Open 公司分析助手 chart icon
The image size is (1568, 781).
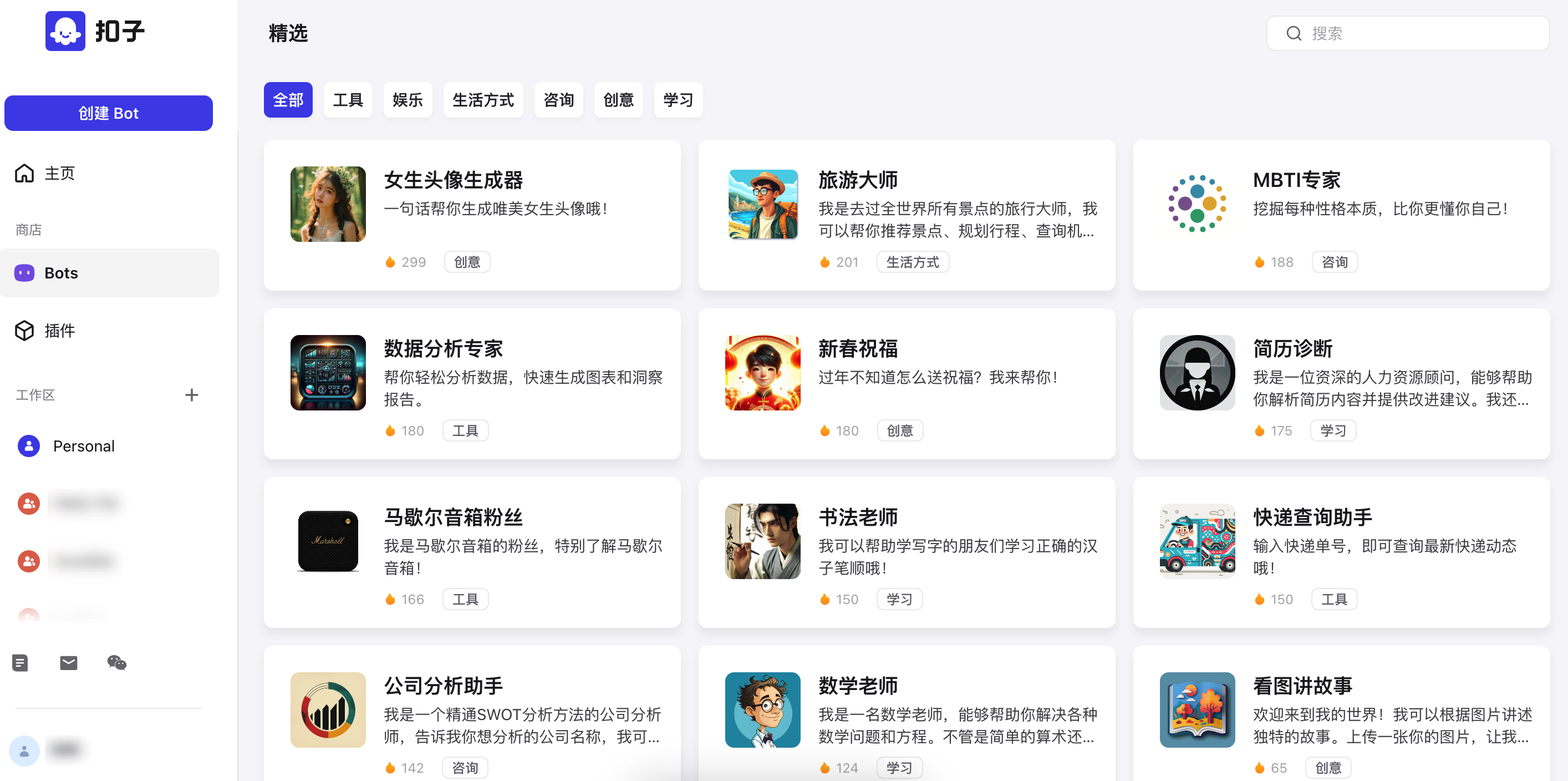328,710
